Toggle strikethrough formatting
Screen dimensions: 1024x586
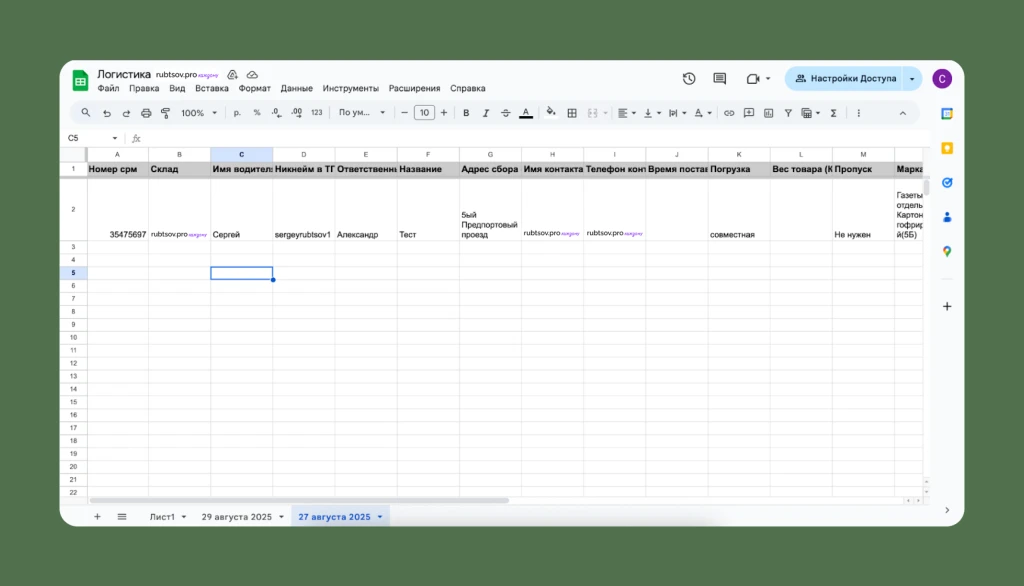[x=505, y=113]
